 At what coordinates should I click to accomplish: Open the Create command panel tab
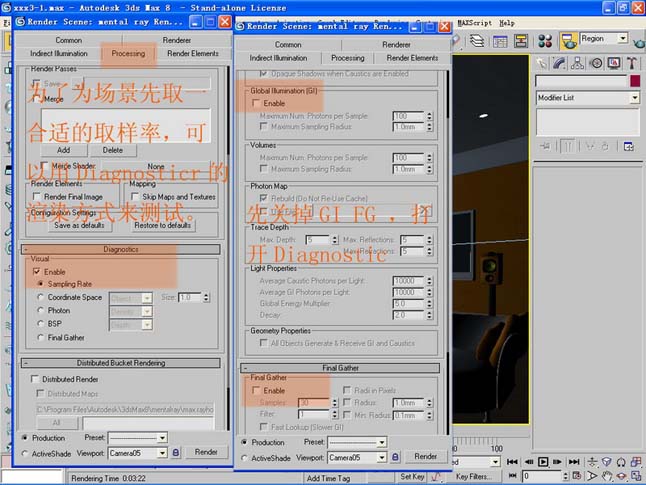point(541,63)
